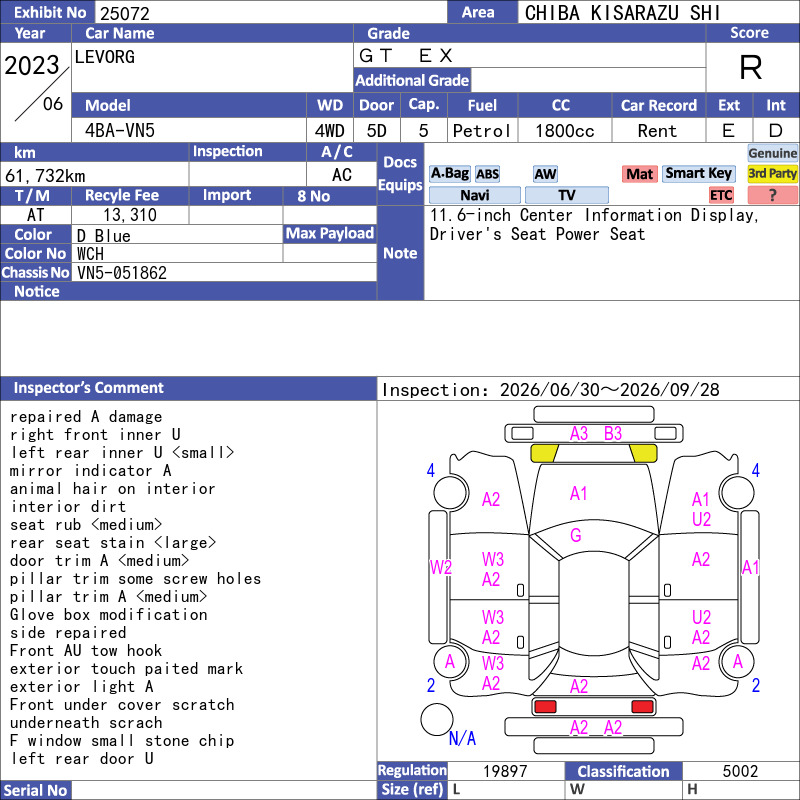Click the G mark on the windshield
This screenshot has width=800, height=800.
pyautogui.click(x=576, y=535)
